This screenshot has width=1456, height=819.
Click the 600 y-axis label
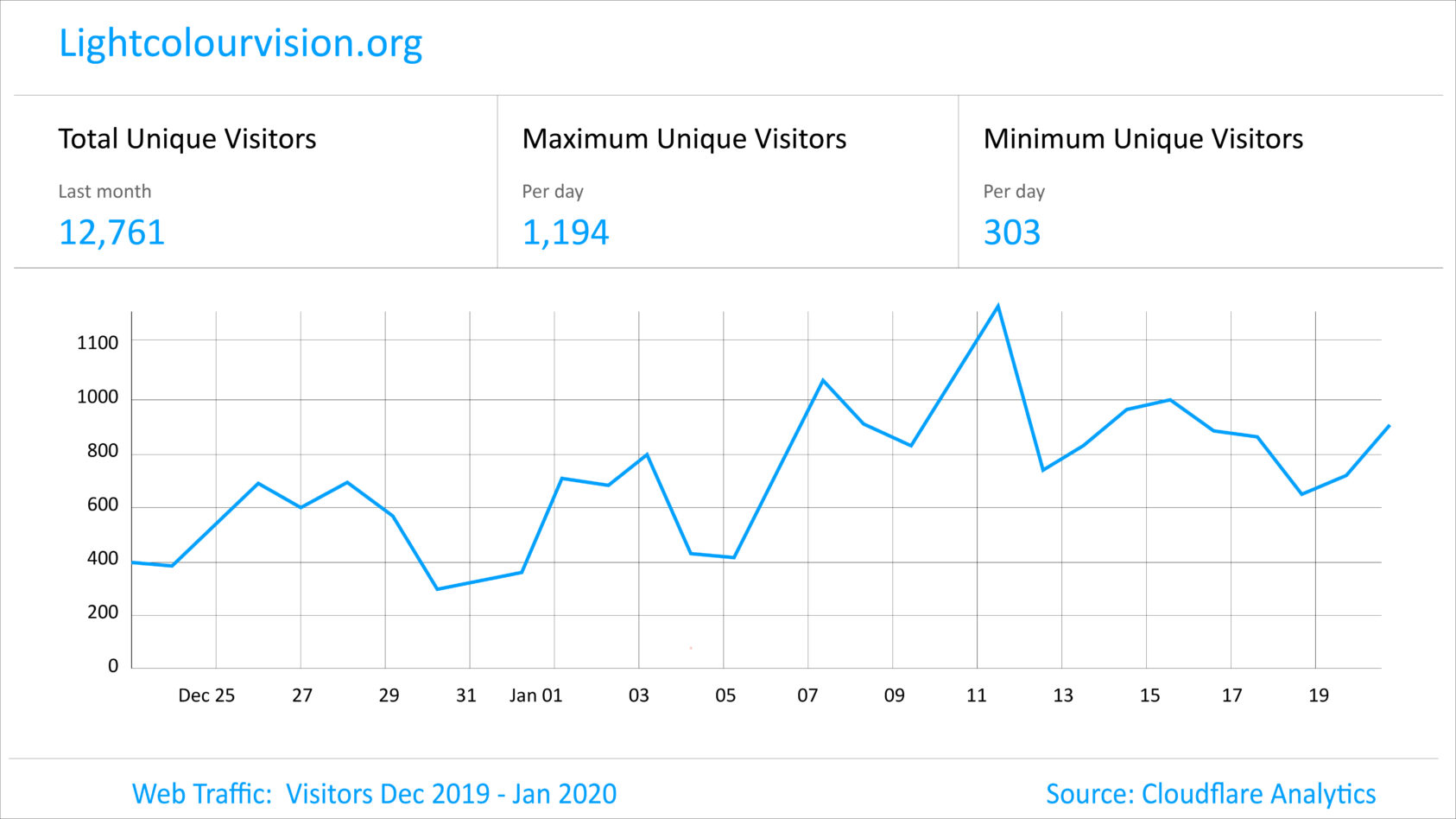(x=103, y=505)
